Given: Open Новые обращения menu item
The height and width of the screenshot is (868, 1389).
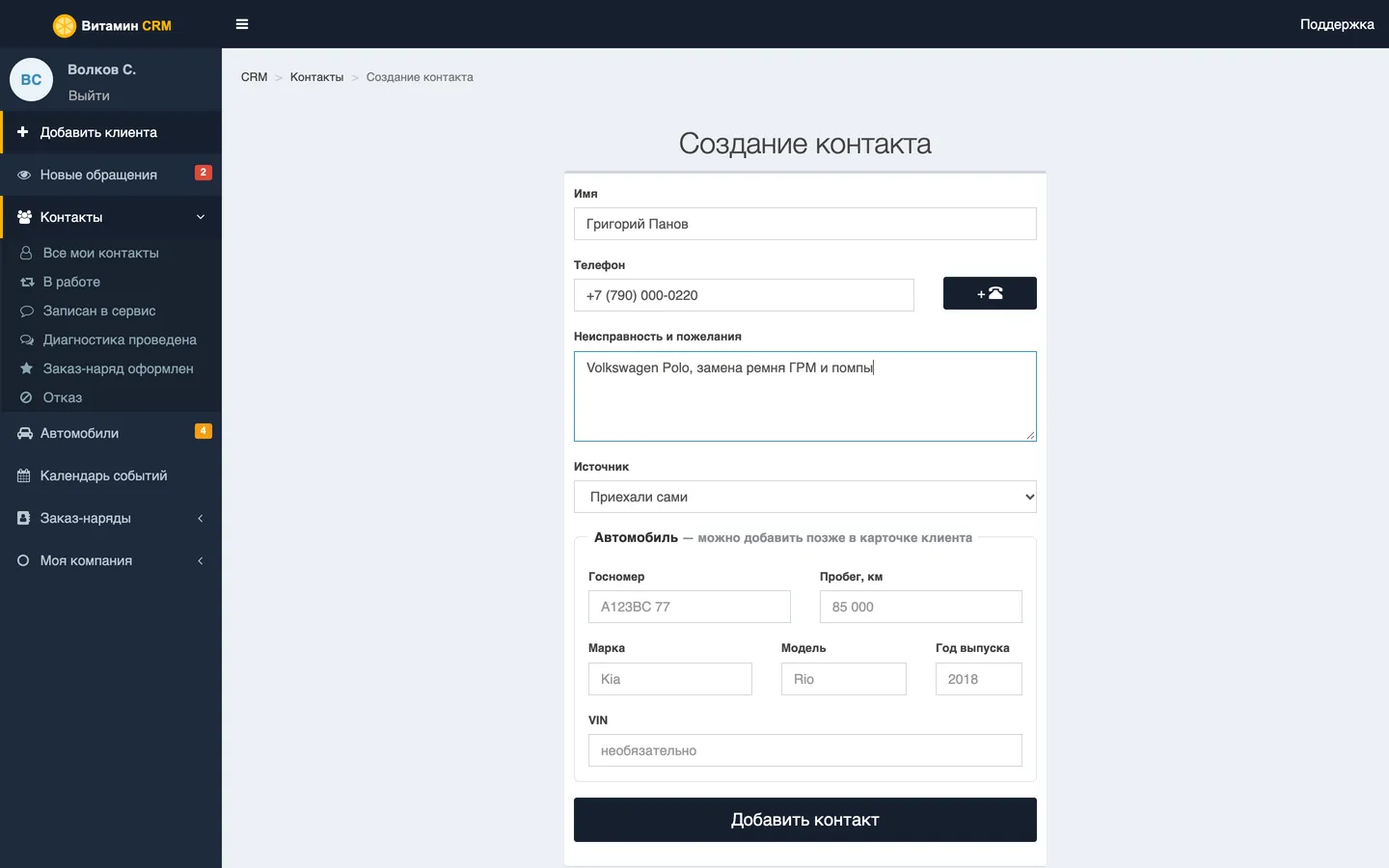Looking at the screenshot, I should 111,175.
